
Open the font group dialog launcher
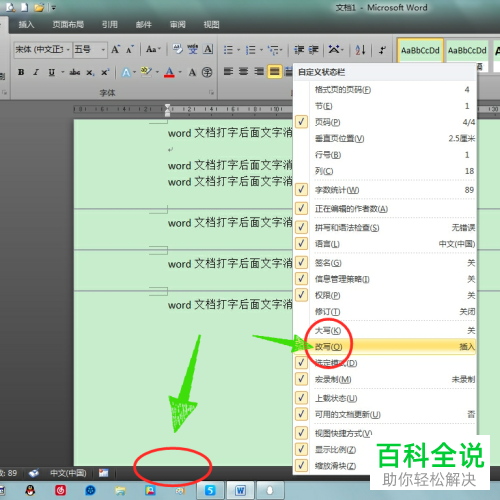[x=211, y=92]
